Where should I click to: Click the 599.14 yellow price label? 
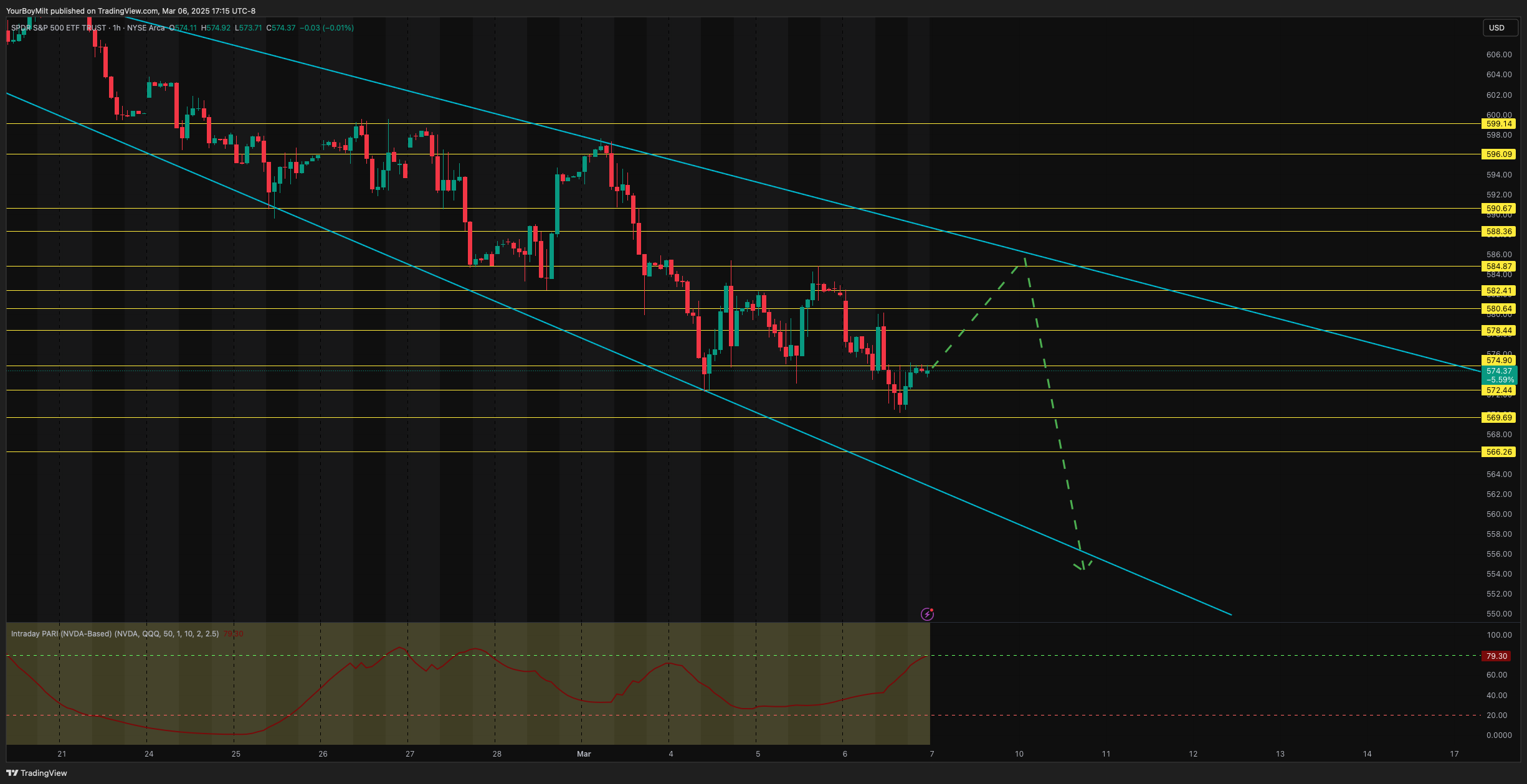[1498, 124]
